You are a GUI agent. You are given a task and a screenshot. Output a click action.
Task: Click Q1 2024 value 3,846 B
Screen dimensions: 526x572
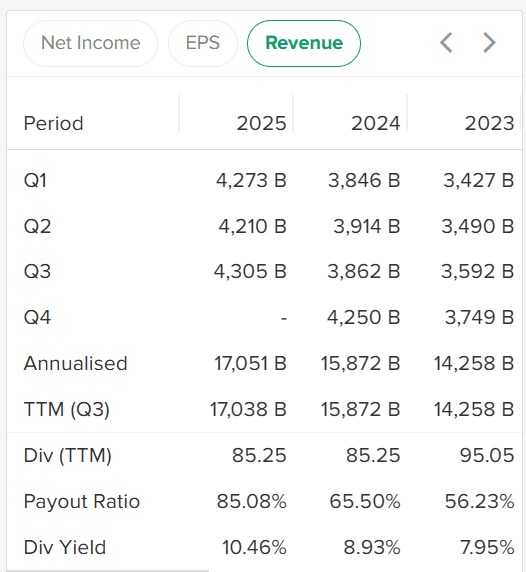(364, 181)
